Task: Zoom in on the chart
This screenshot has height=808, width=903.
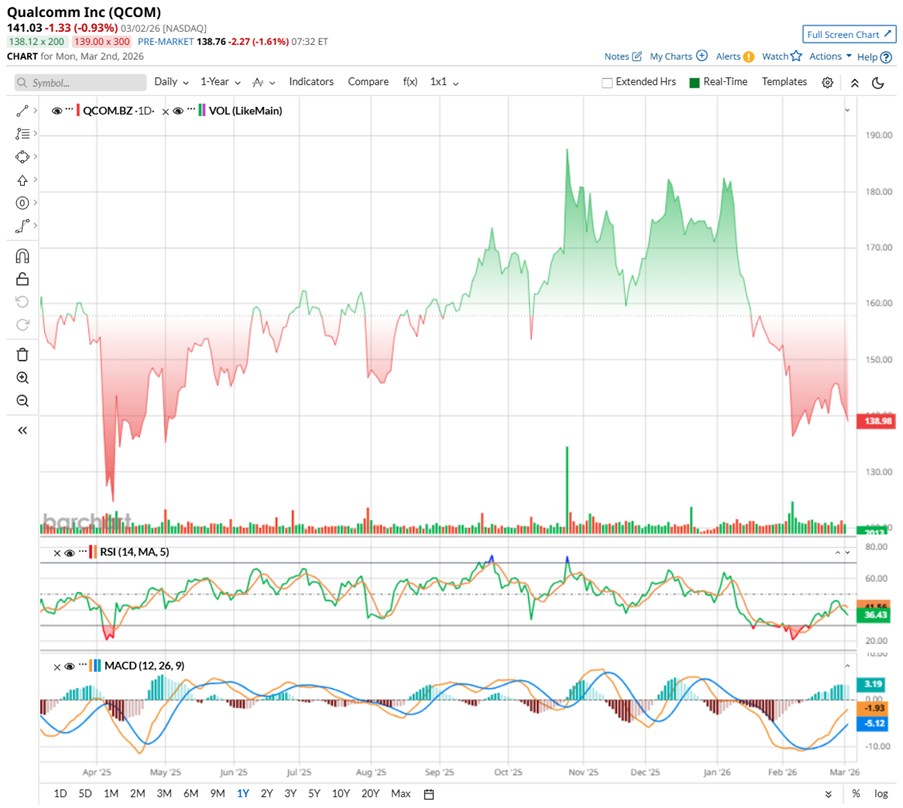Action: pyautogui.click(x=22, y=378)
